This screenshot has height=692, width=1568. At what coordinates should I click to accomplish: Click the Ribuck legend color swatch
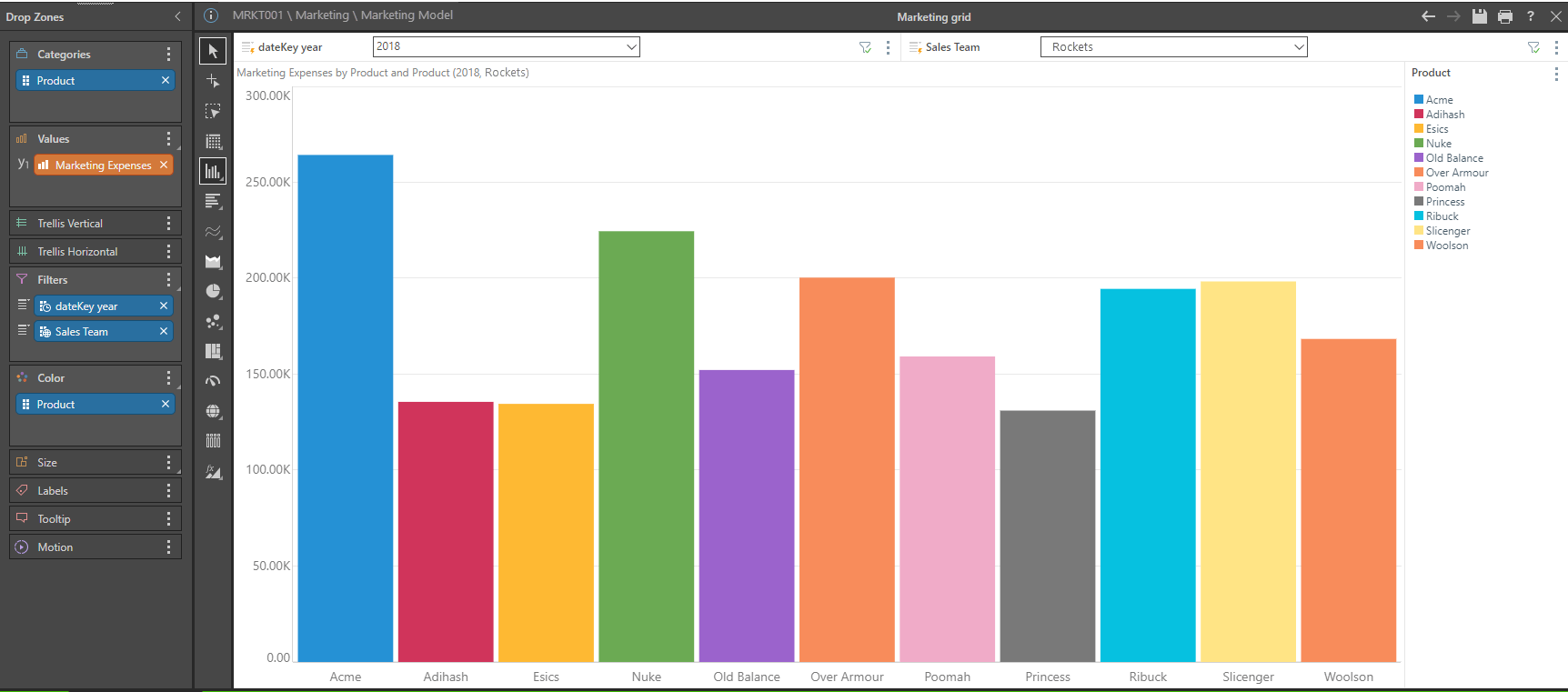pyautogui.click(x=1419, y=216)
